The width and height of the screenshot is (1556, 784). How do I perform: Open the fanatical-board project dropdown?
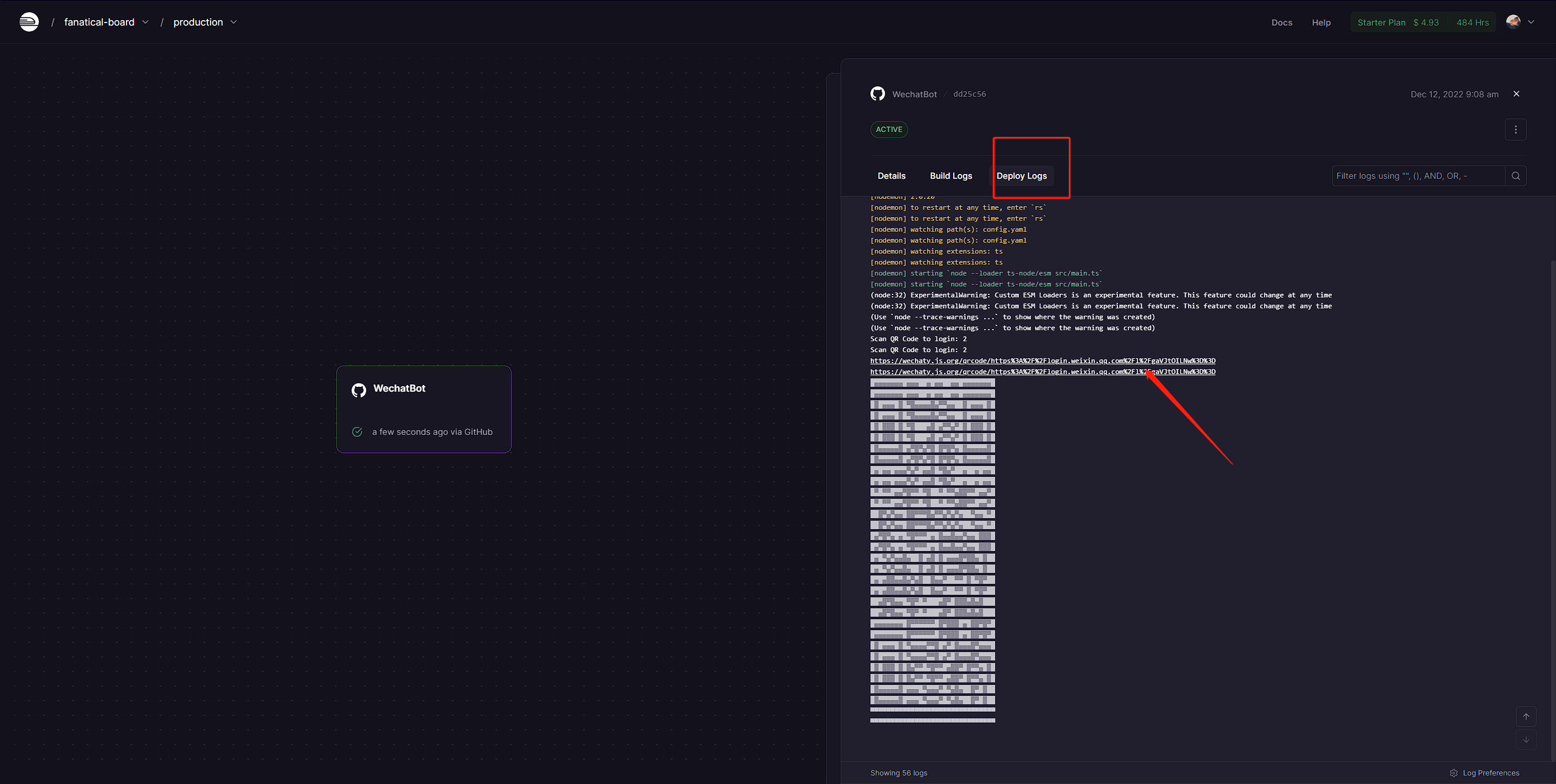click(x=106, y=22)
